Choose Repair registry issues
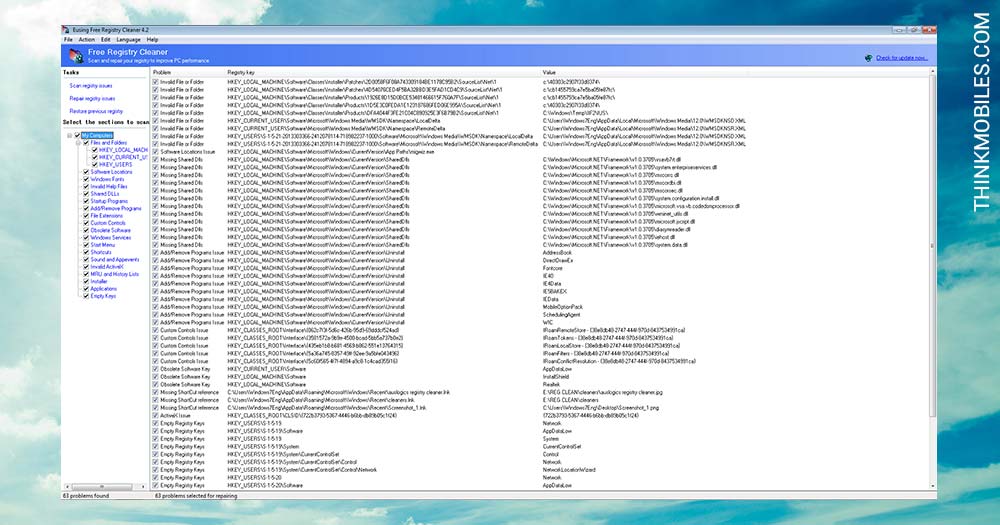Image resolution: width=1000 pixels, height=525 pixels. 92,98
